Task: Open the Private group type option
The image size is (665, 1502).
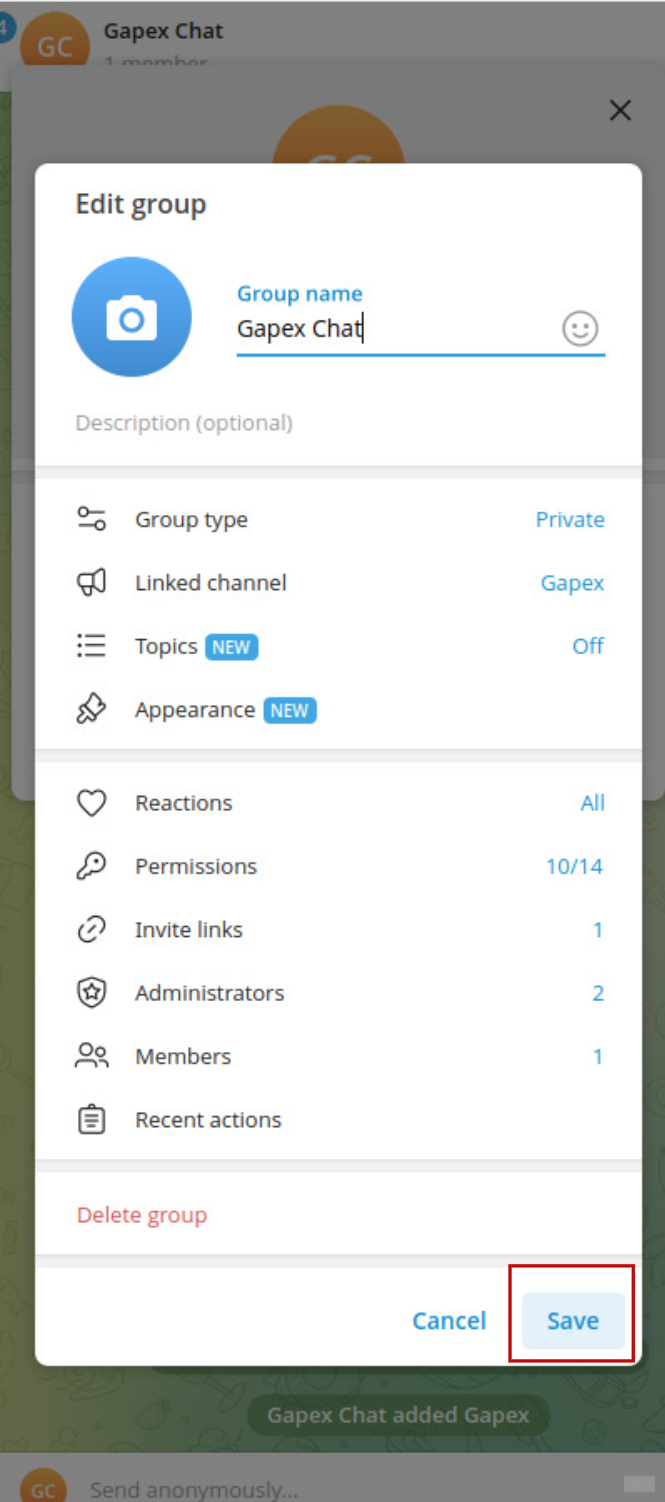Action: pos(570,519)
